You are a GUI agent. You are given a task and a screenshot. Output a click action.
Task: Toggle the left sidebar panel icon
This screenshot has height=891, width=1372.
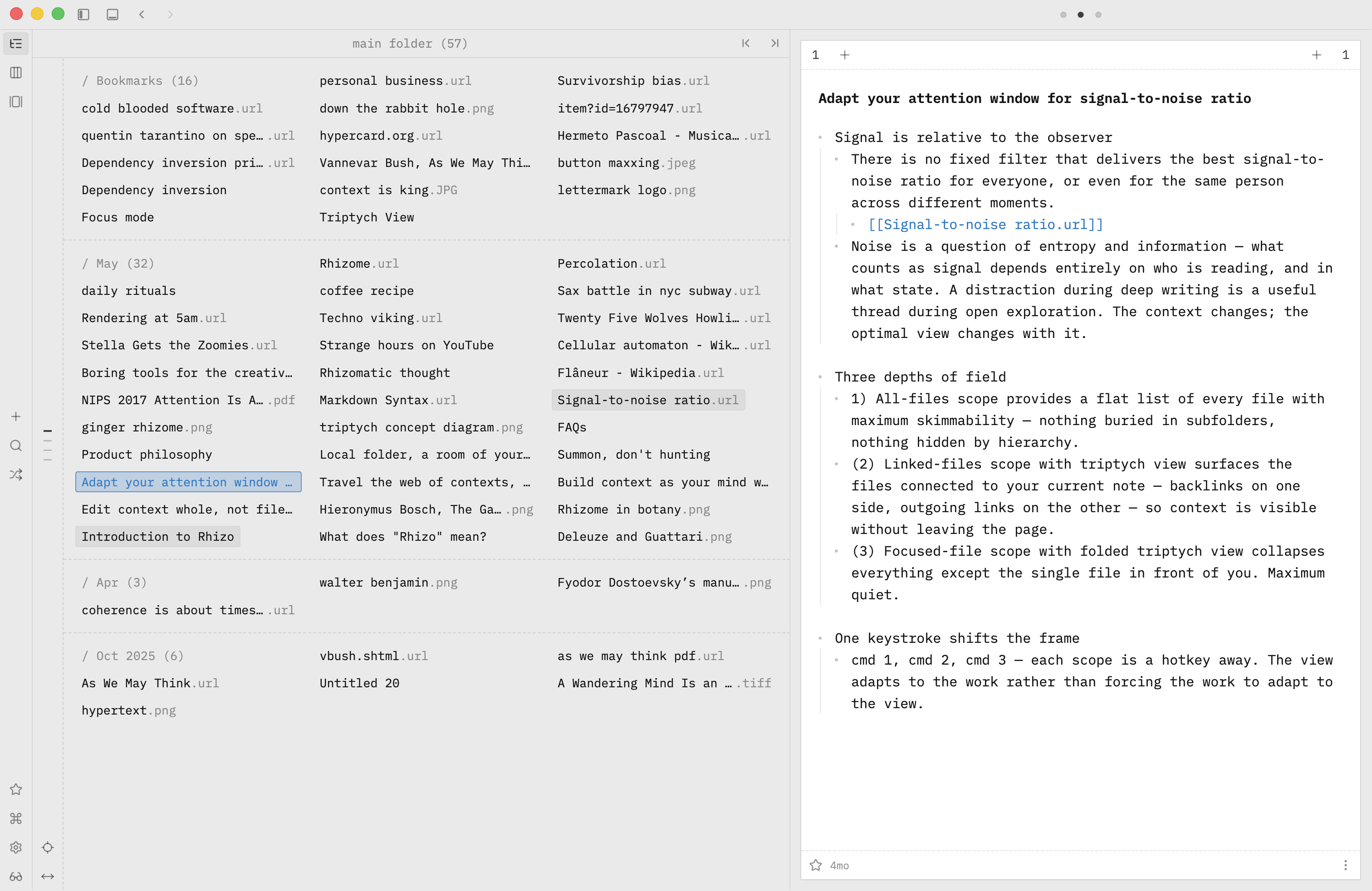coord(83,15)
